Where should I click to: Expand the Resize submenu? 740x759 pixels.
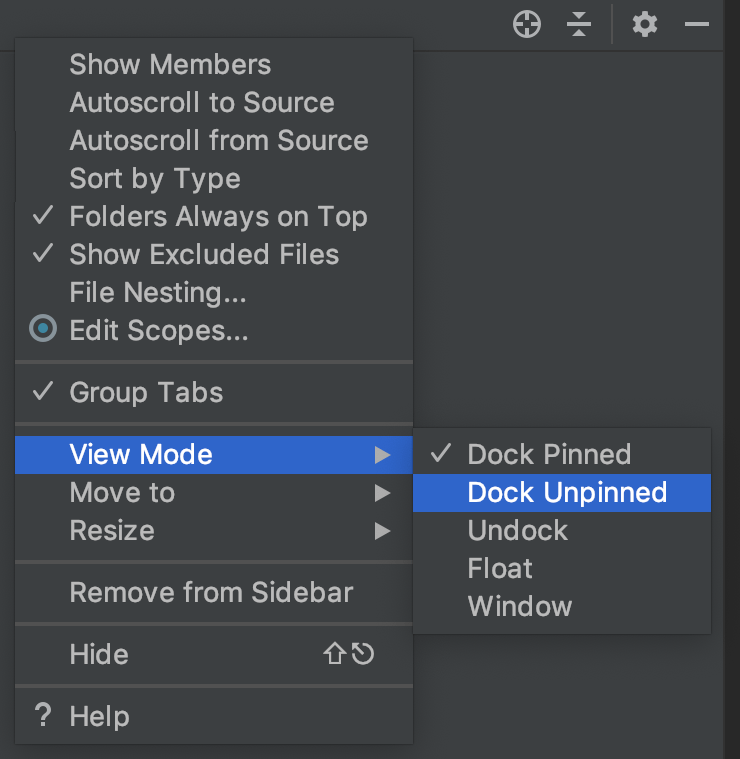tap(214, 531)
